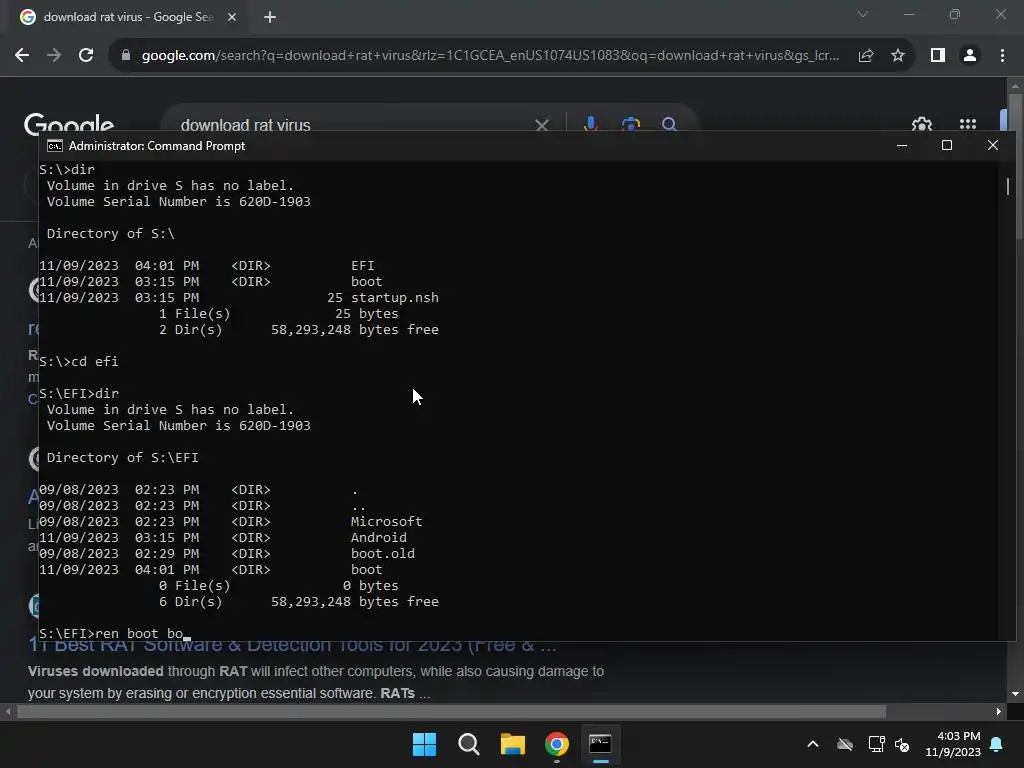The height and width of the screenshot is (768, 1024).
Task: Close the 'download rat virus' tab
Action: 232,17
